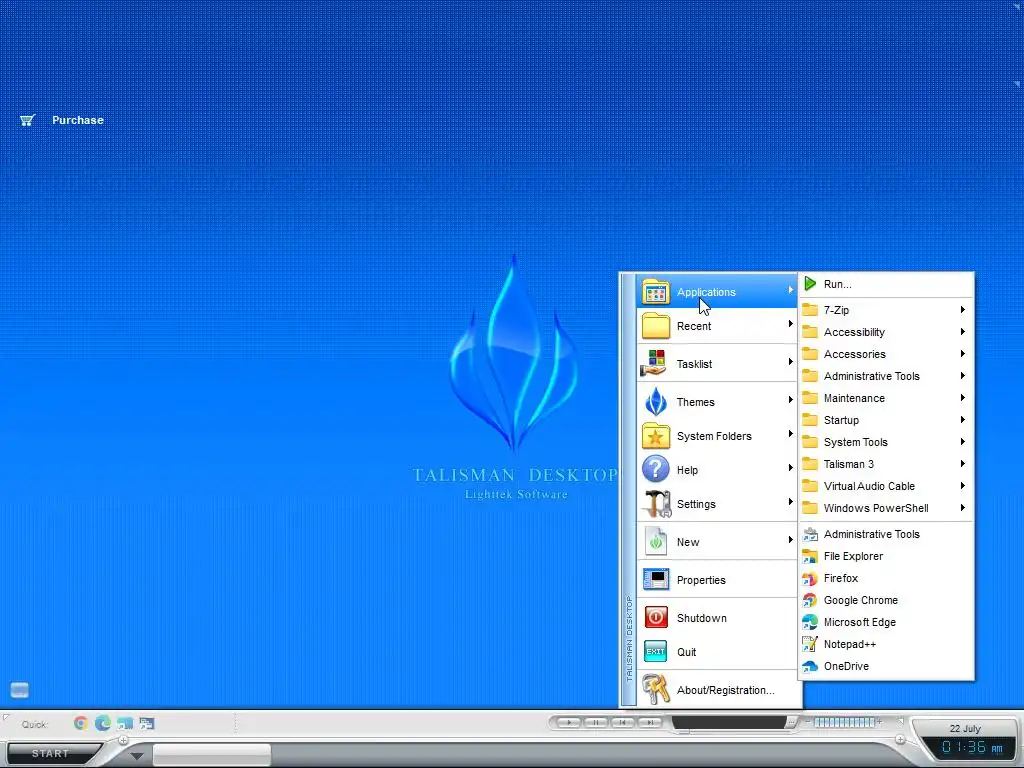Expand the Settings submenu arrow
This screenshot has height=768, width=1024.
click(790, 502)
